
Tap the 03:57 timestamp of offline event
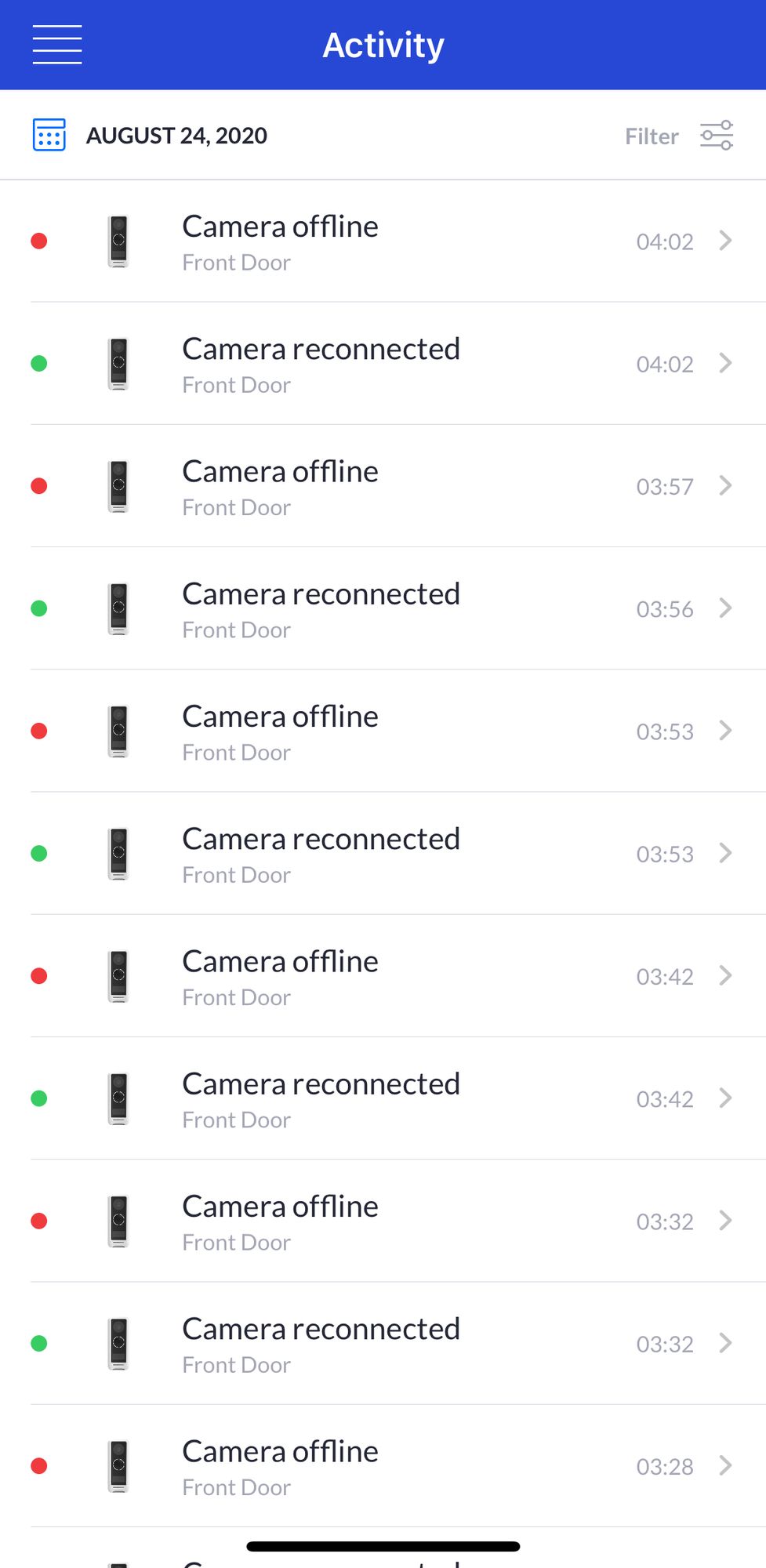664,487
